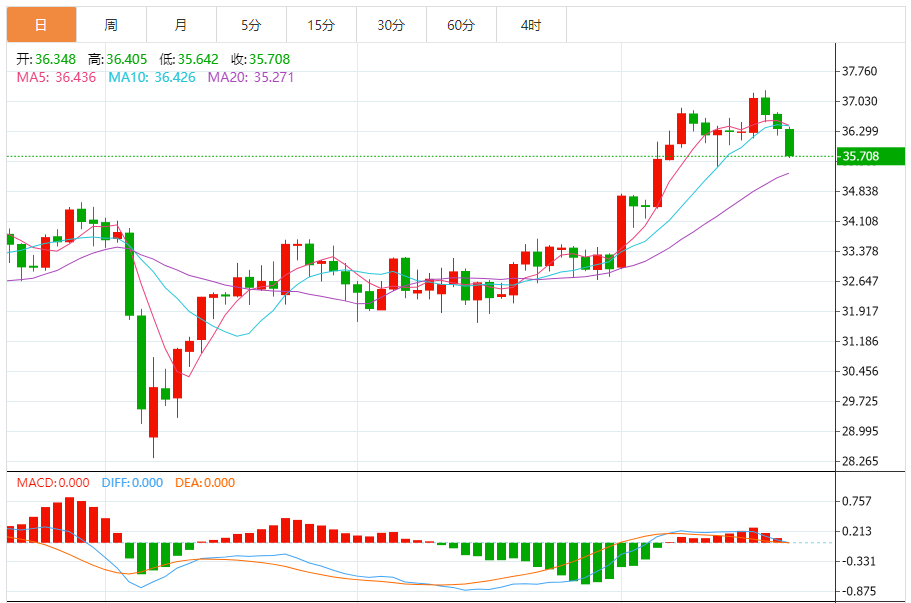911x603 pixels.
Task: Click the DEA:0.000 label
Action: pos(205,483)
